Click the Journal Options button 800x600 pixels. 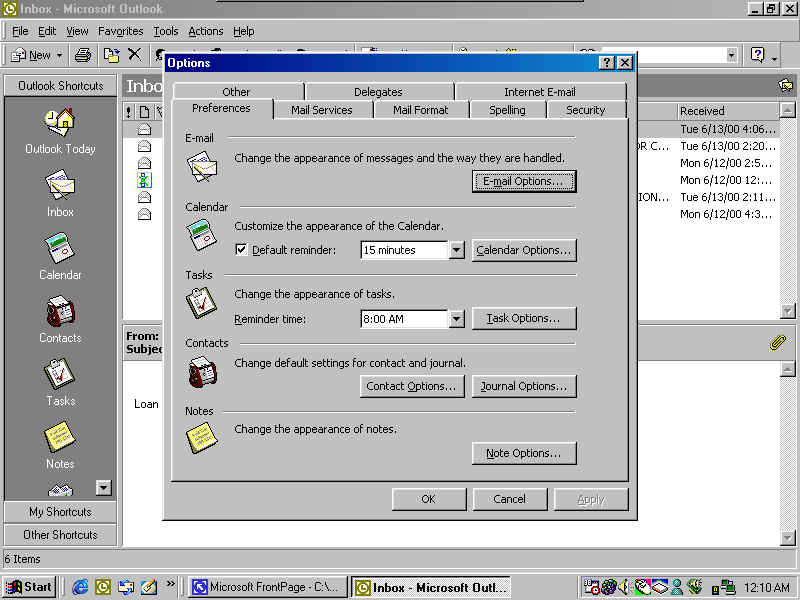pyautogui.click(x=524, y=386)
